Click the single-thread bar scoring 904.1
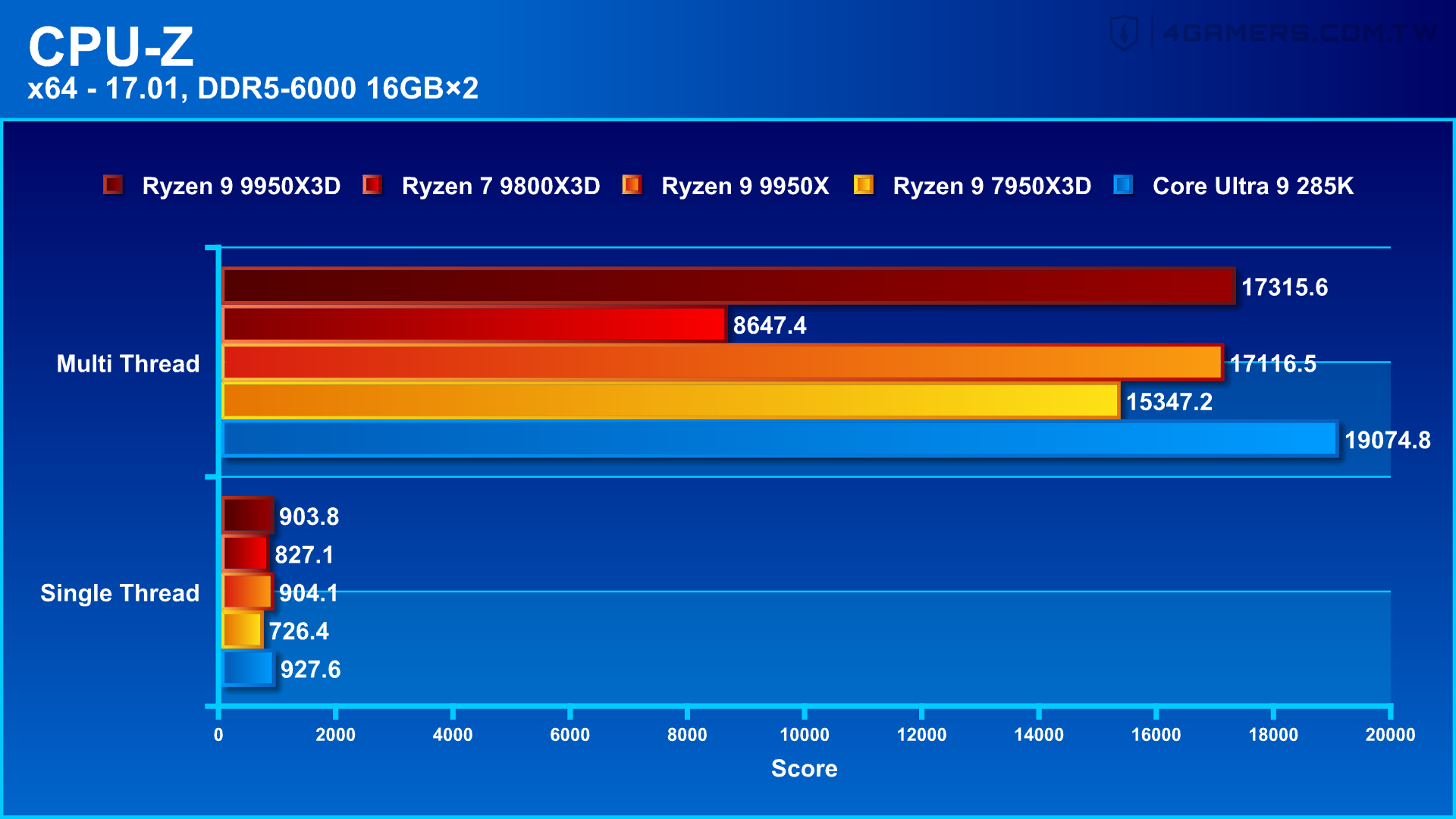The image size is (1456, 819). pyautogui.click(x=247, y=591)
